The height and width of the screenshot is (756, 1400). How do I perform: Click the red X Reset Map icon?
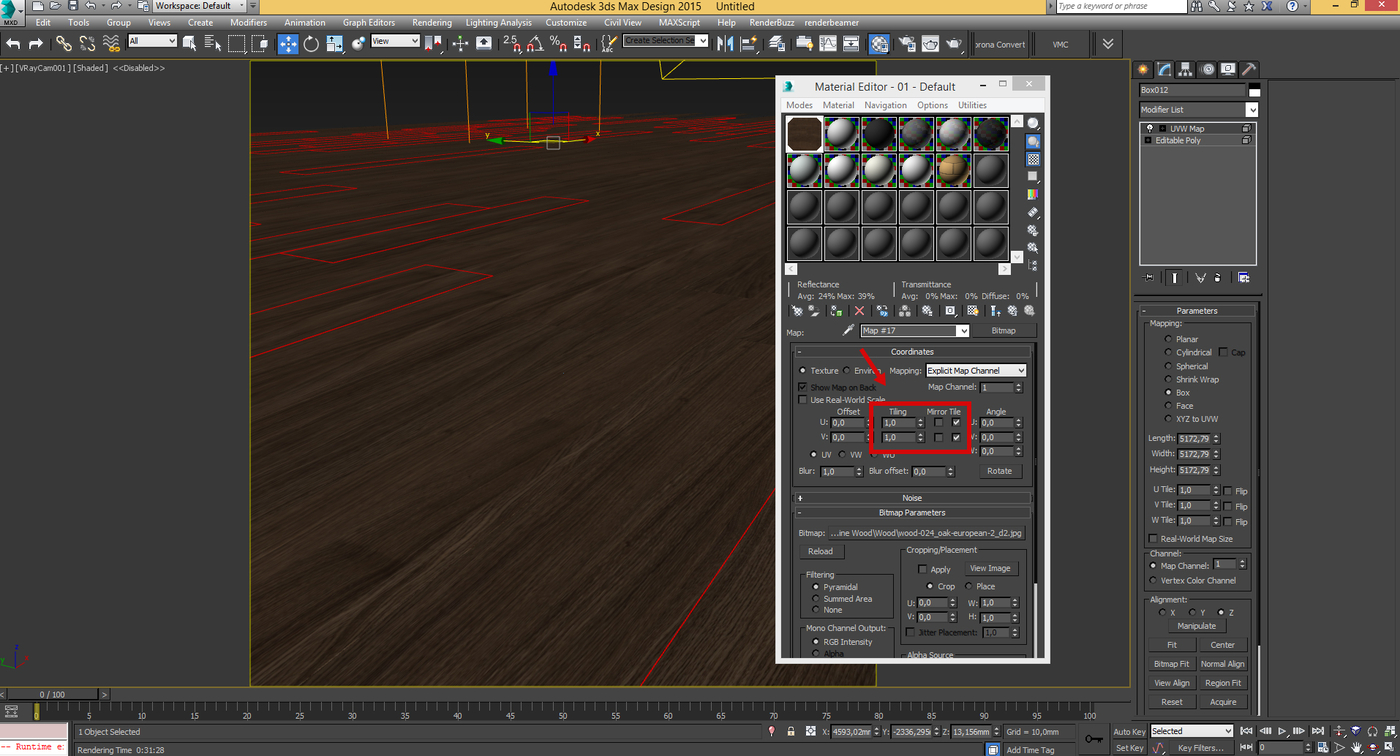point(859,311)
